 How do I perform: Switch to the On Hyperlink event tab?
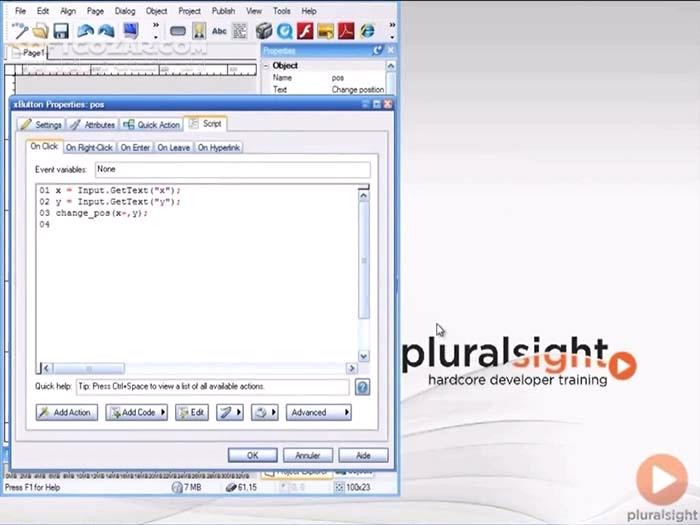(x=219, y=147)
